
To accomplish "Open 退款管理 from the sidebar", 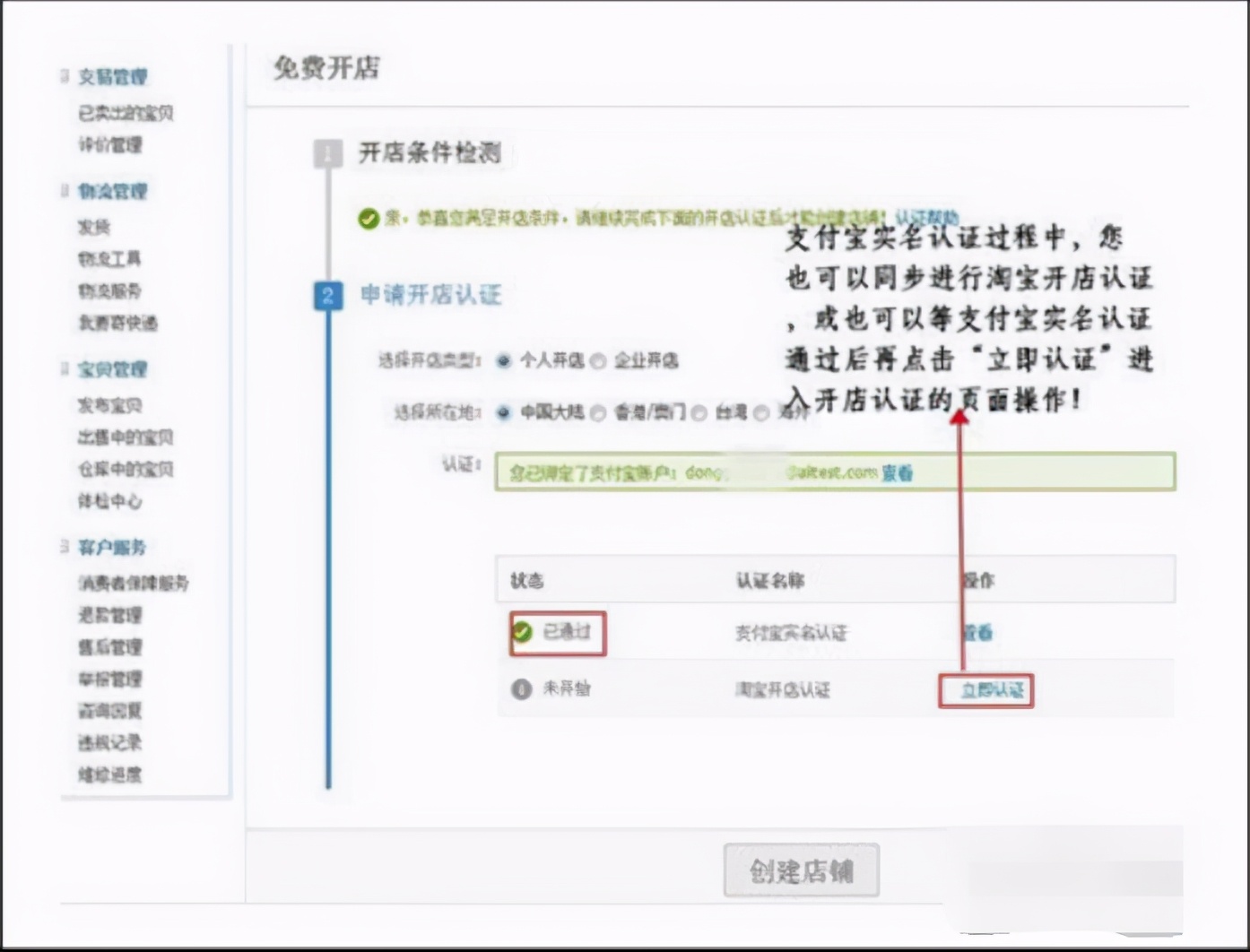I will [109, 615].
